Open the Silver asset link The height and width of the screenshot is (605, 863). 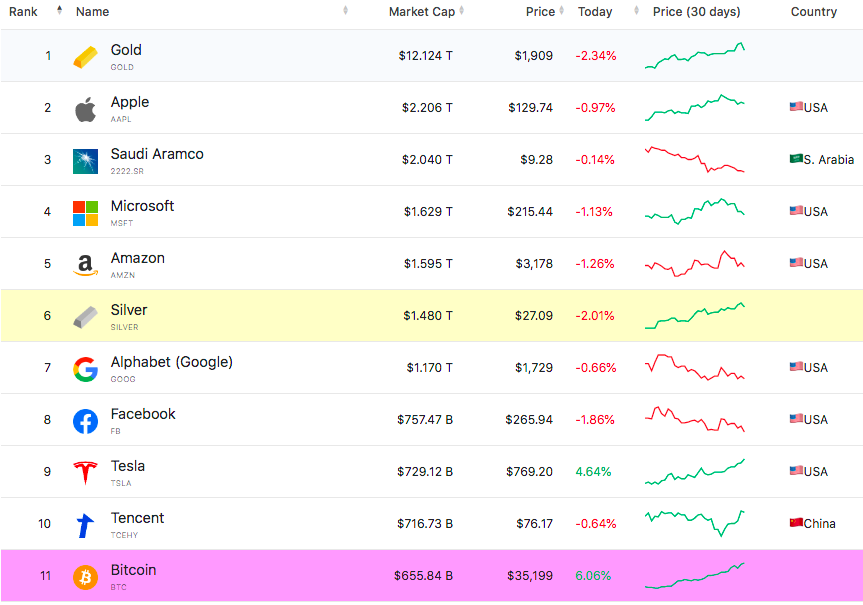[129, 310]
